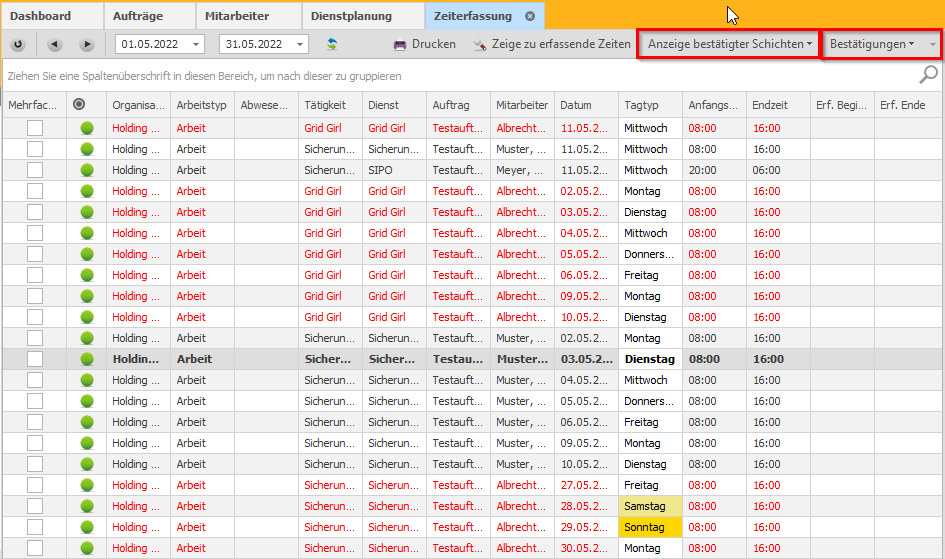Screen dimensions: 945x559
Task: Click green status dot in Albrecht 09.05 row
Action: click(x=87, y=296)
